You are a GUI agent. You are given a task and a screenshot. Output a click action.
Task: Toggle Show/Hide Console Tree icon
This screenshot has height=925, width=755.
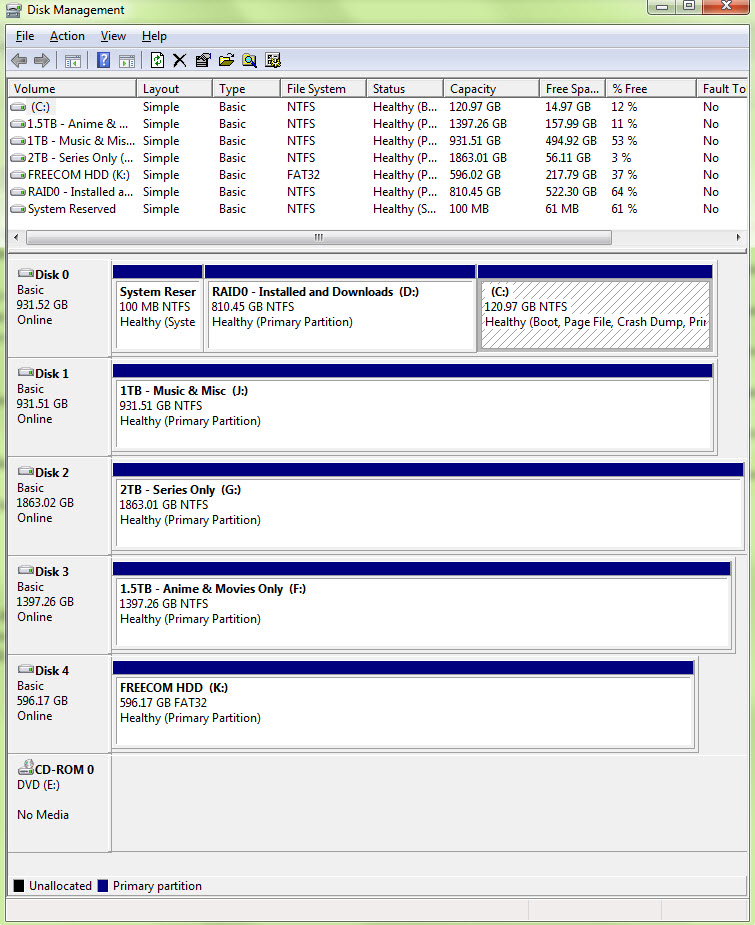coord(73,61)
